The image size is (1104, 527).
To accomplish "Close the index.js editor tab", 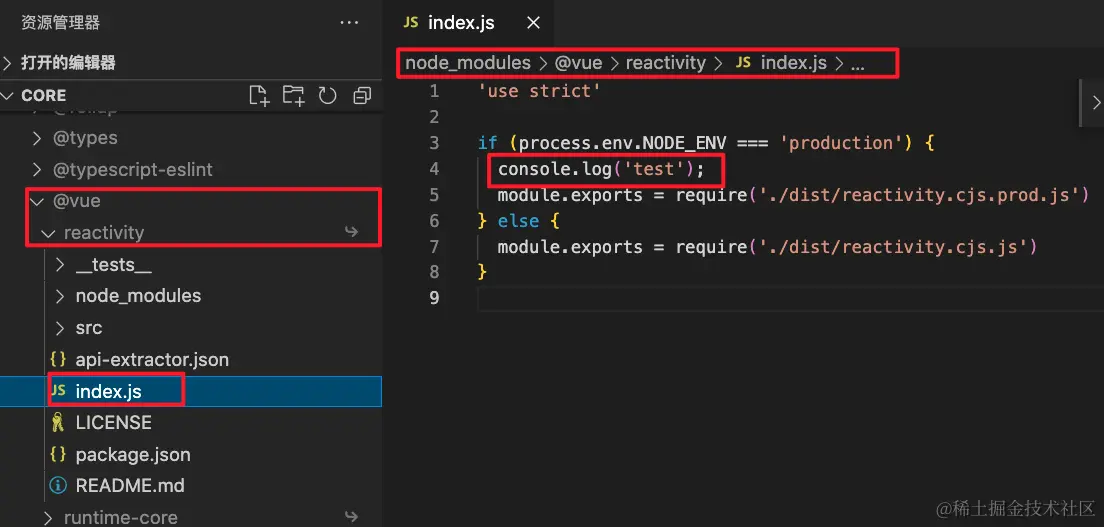I will [x=534, y=23].
